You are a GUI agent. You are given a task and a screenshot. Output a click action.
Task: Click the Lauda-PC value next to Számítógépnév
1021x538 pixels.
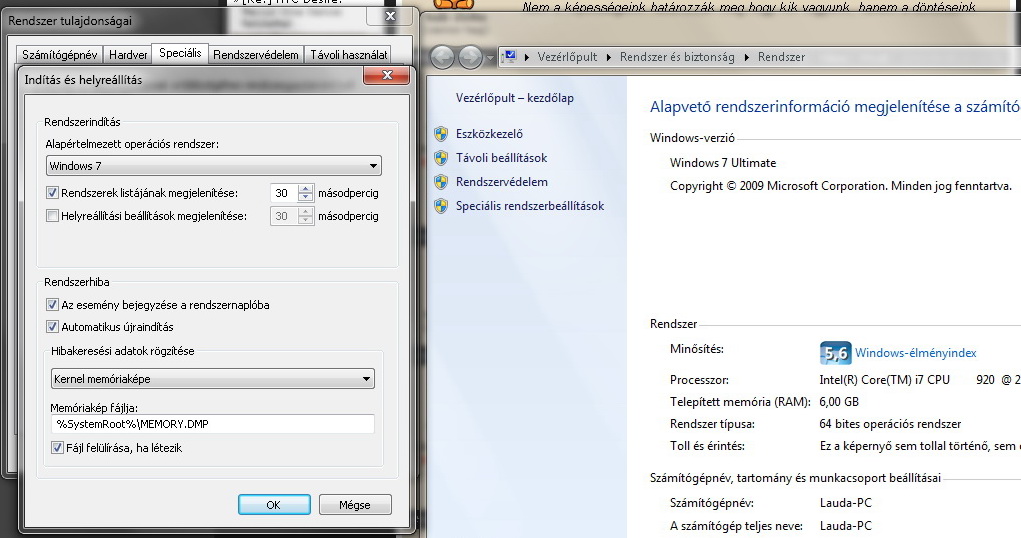[845, 503]
